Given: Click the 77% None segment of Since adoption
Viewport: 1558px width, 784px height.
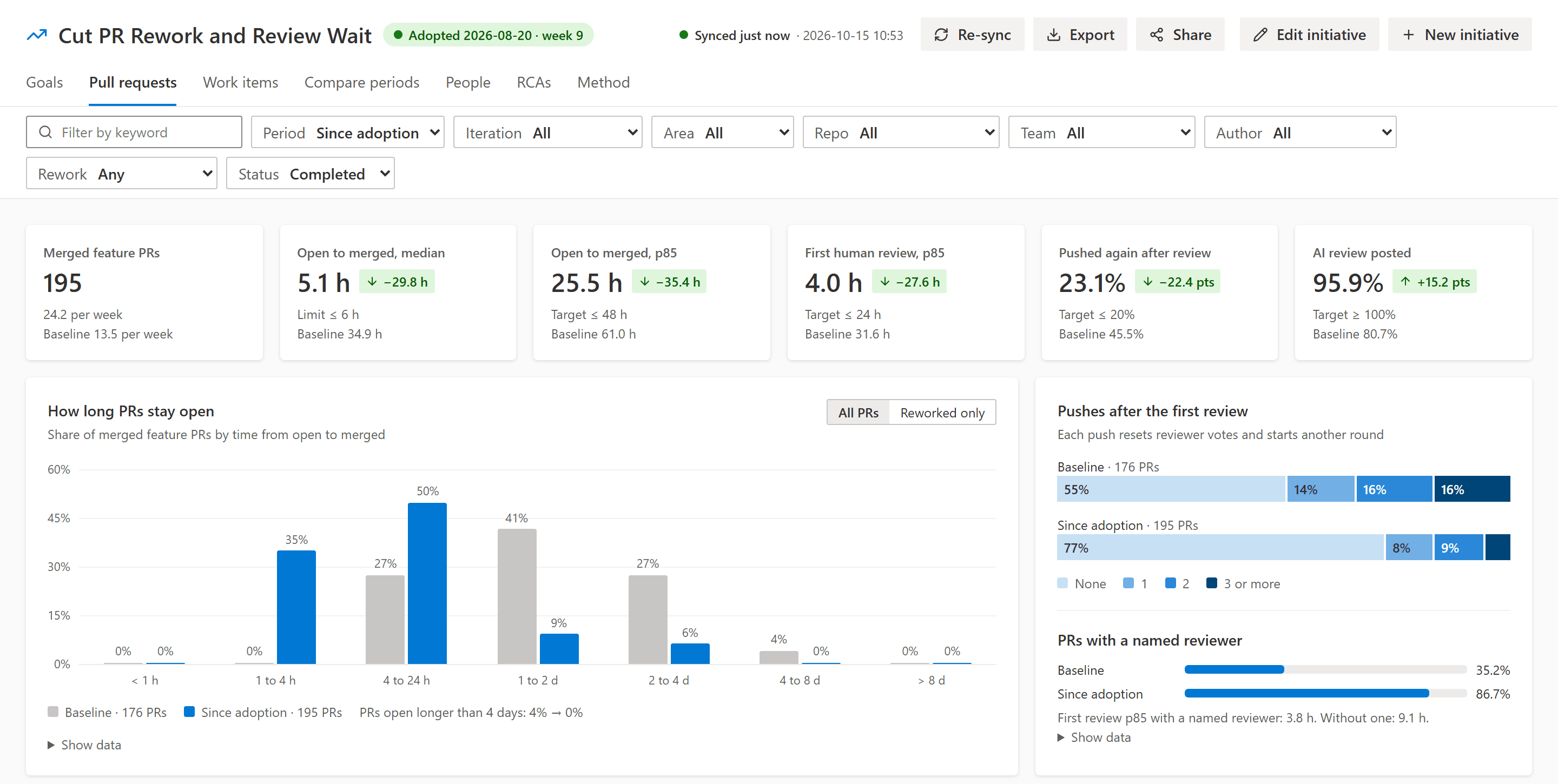Looking at the screenshot, I should point(1220,547).
